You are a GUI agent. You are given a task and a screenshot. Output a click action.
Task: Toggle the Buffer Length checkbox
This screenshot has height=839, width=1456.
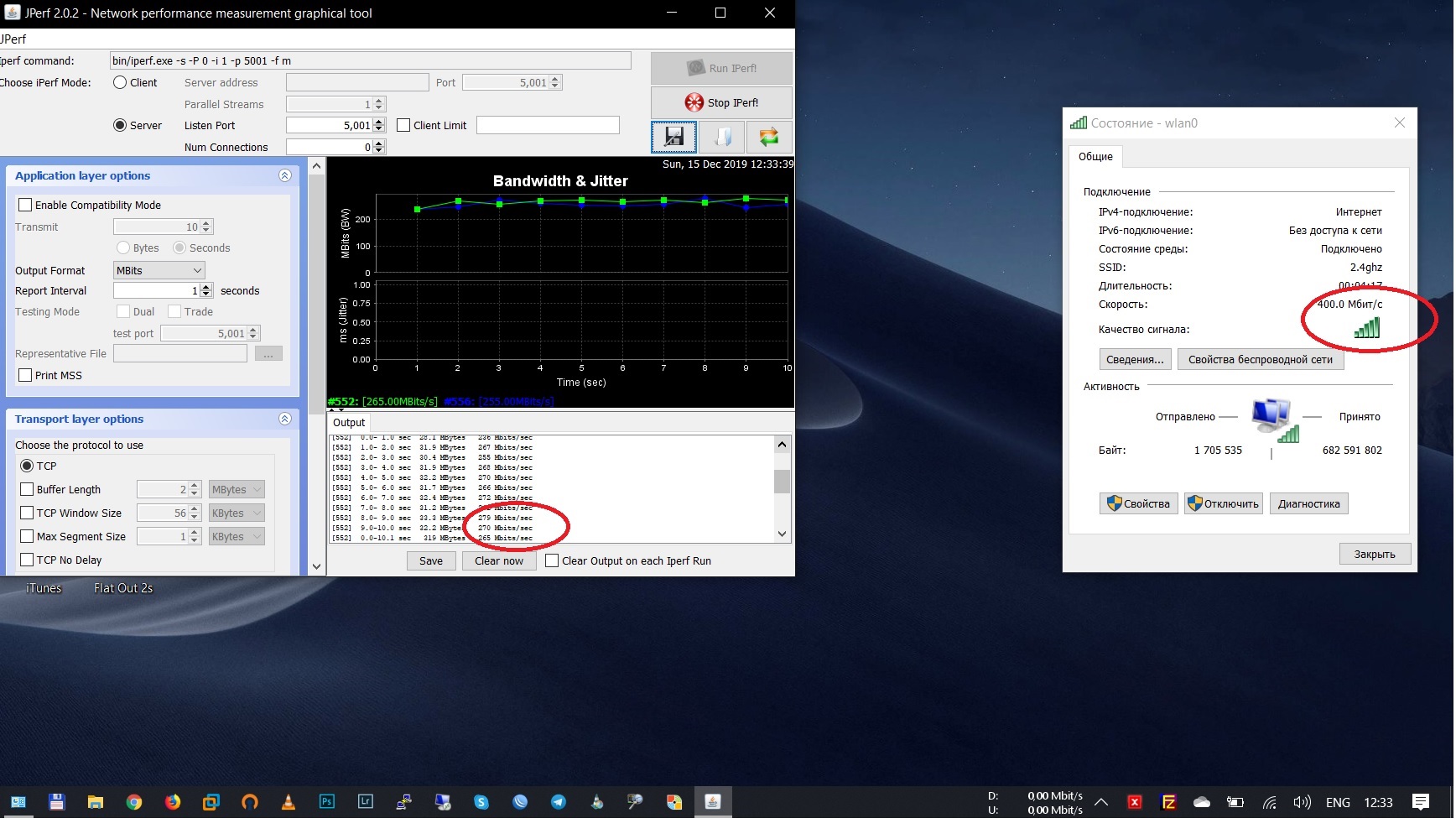coord(27,489)
